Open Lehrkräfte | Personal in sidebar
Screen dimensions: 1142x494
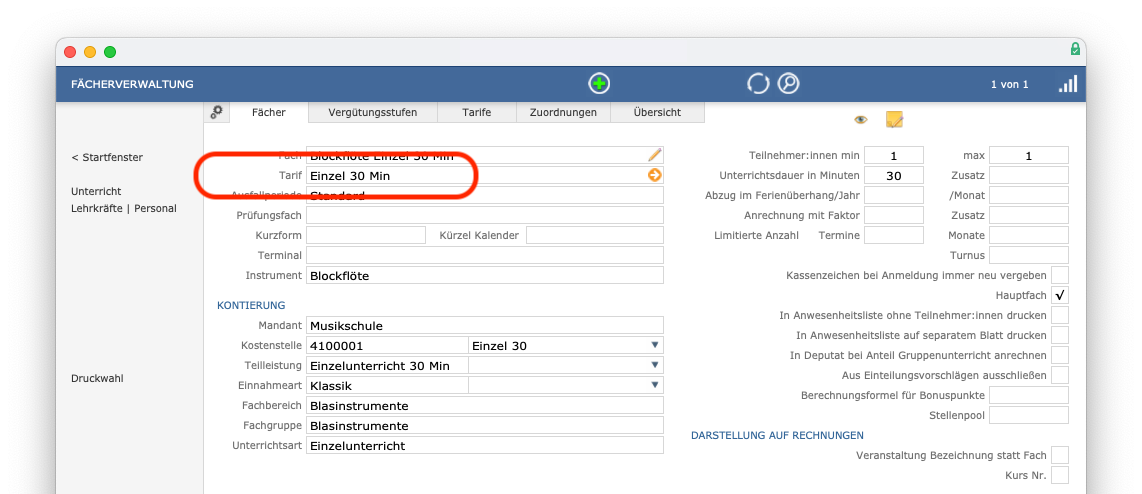click(124, 208)
